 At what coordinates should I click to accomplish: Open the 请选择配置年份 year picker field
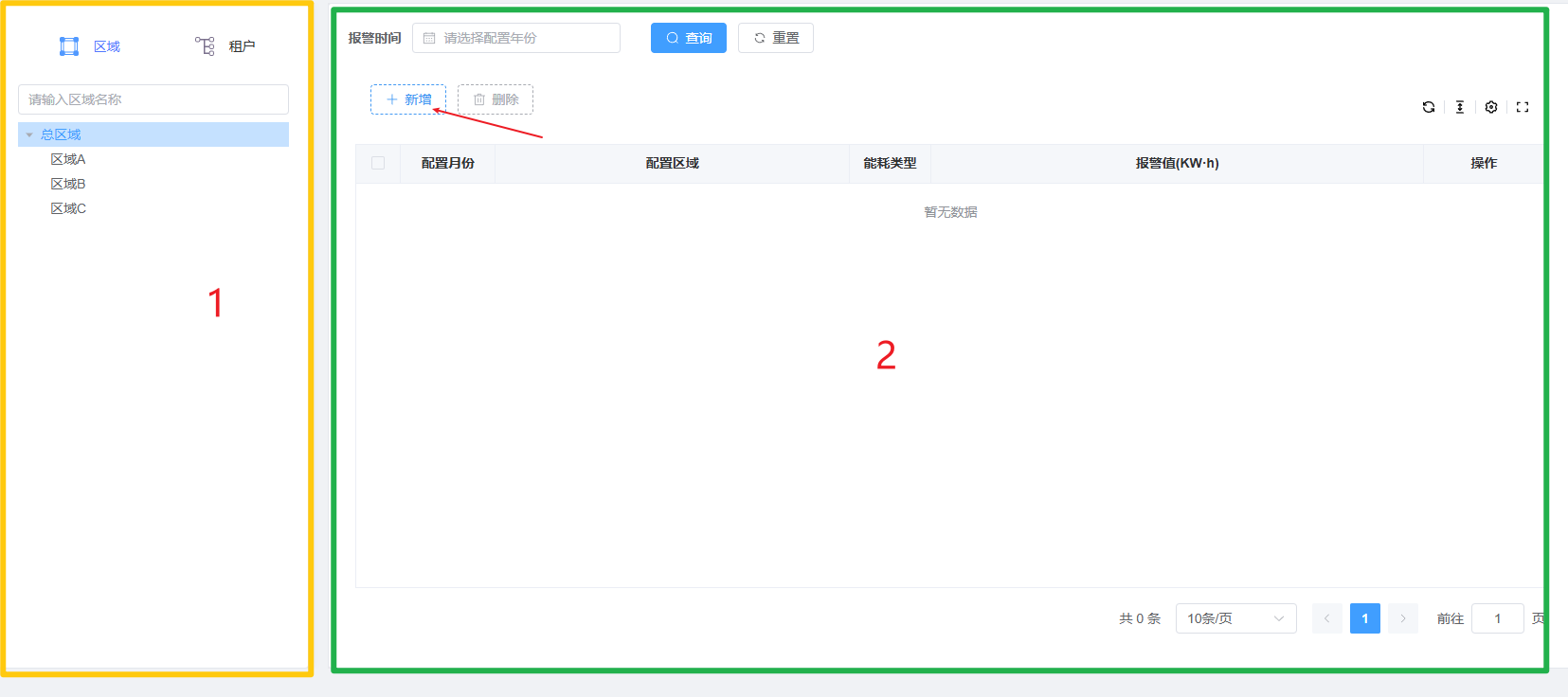tap(516, 38)
